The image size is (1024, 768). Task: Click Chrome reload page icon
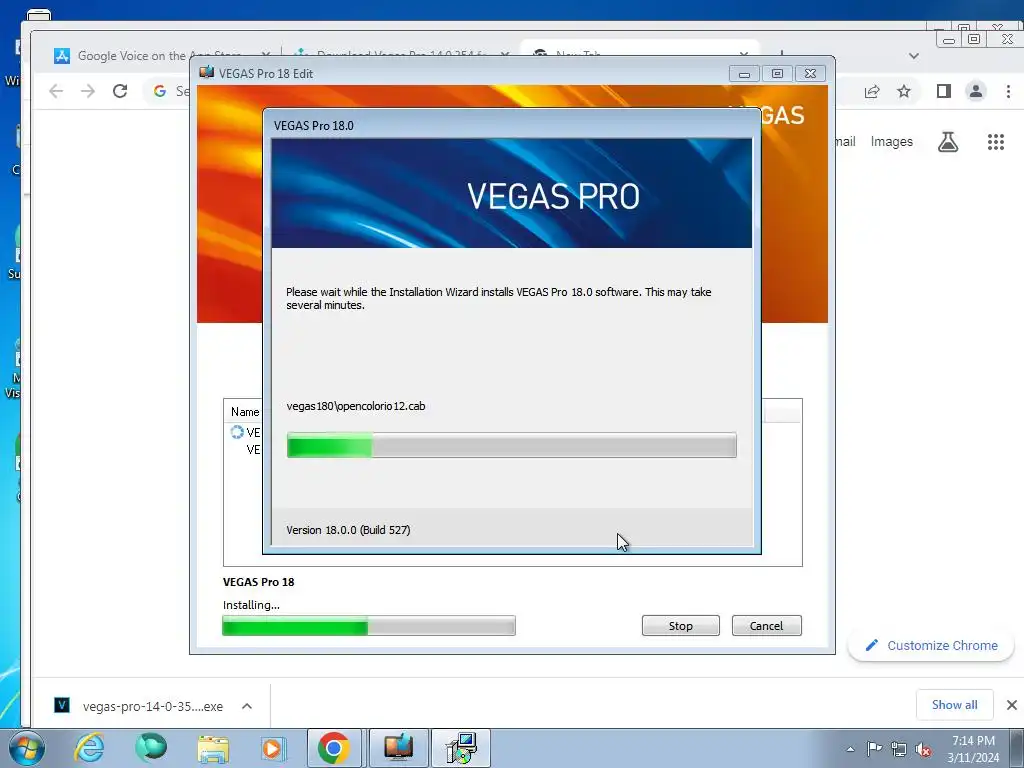[120, 91]
